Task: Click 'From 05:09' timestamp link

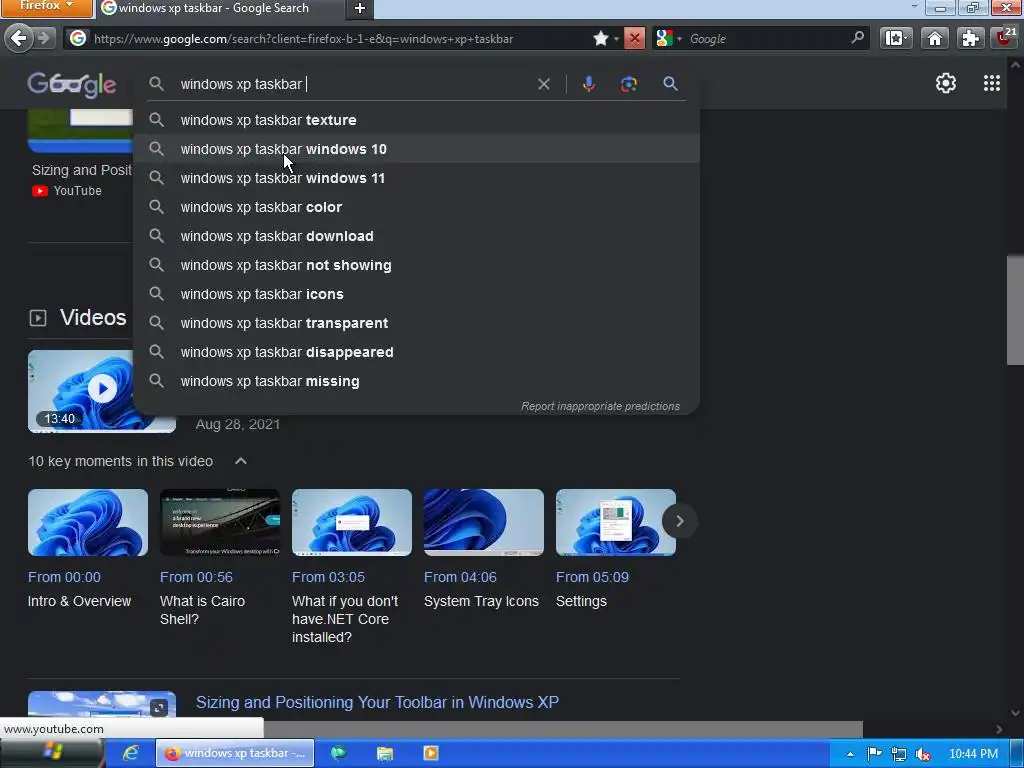Action: coord(592,577)
